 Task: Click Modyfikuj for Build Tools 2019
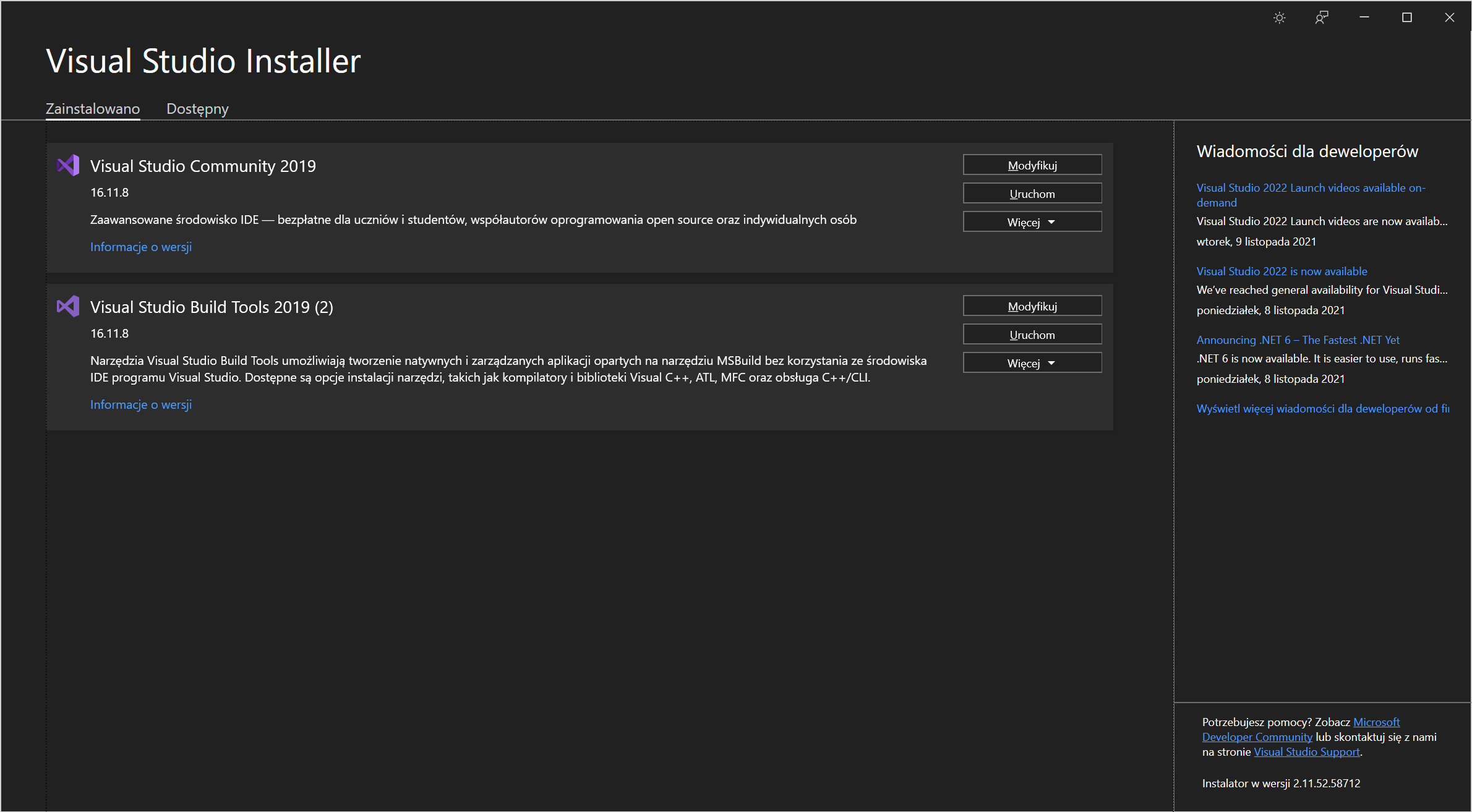1032,306
